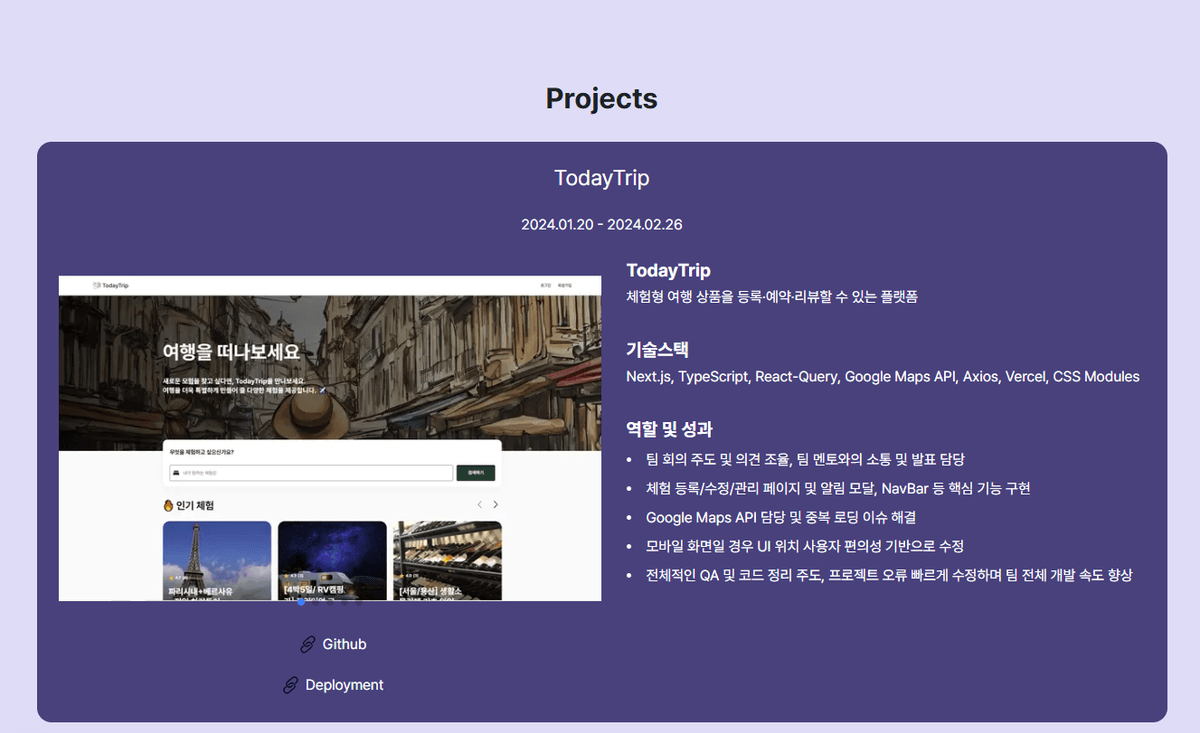This screenshot has width=1200, height=733.
Task: Click the star rating on the RV camping card
Action: click(x=291, y=574)
